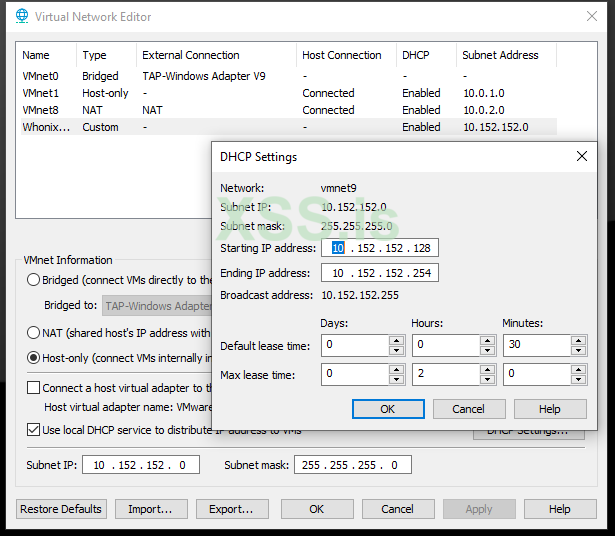Click the Default lease time days field
The image size is (615, 536).
click(x=355, y=345)
